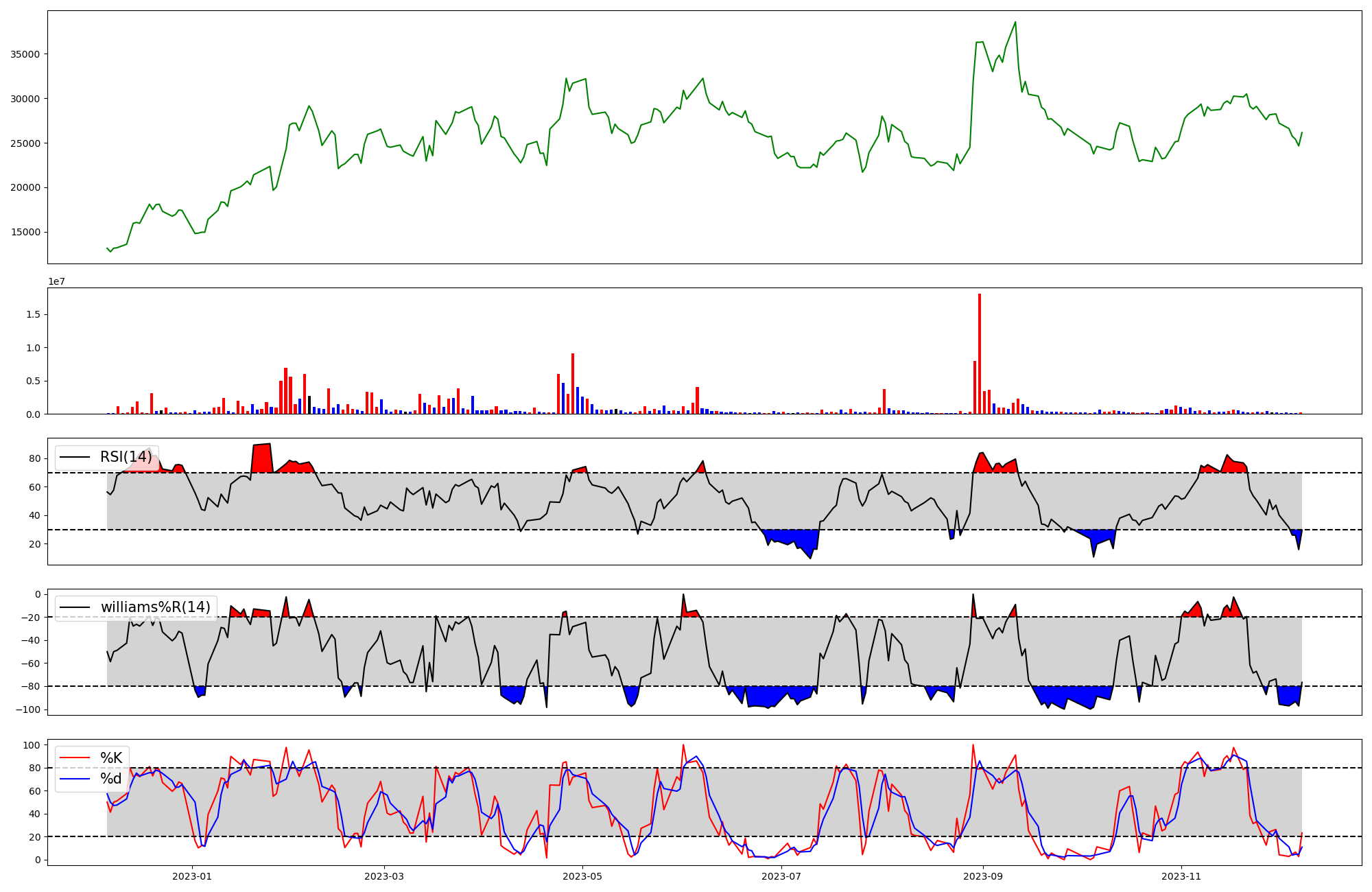
Task: Click the blue %d legend line sample
Action: tap(75, 779)
